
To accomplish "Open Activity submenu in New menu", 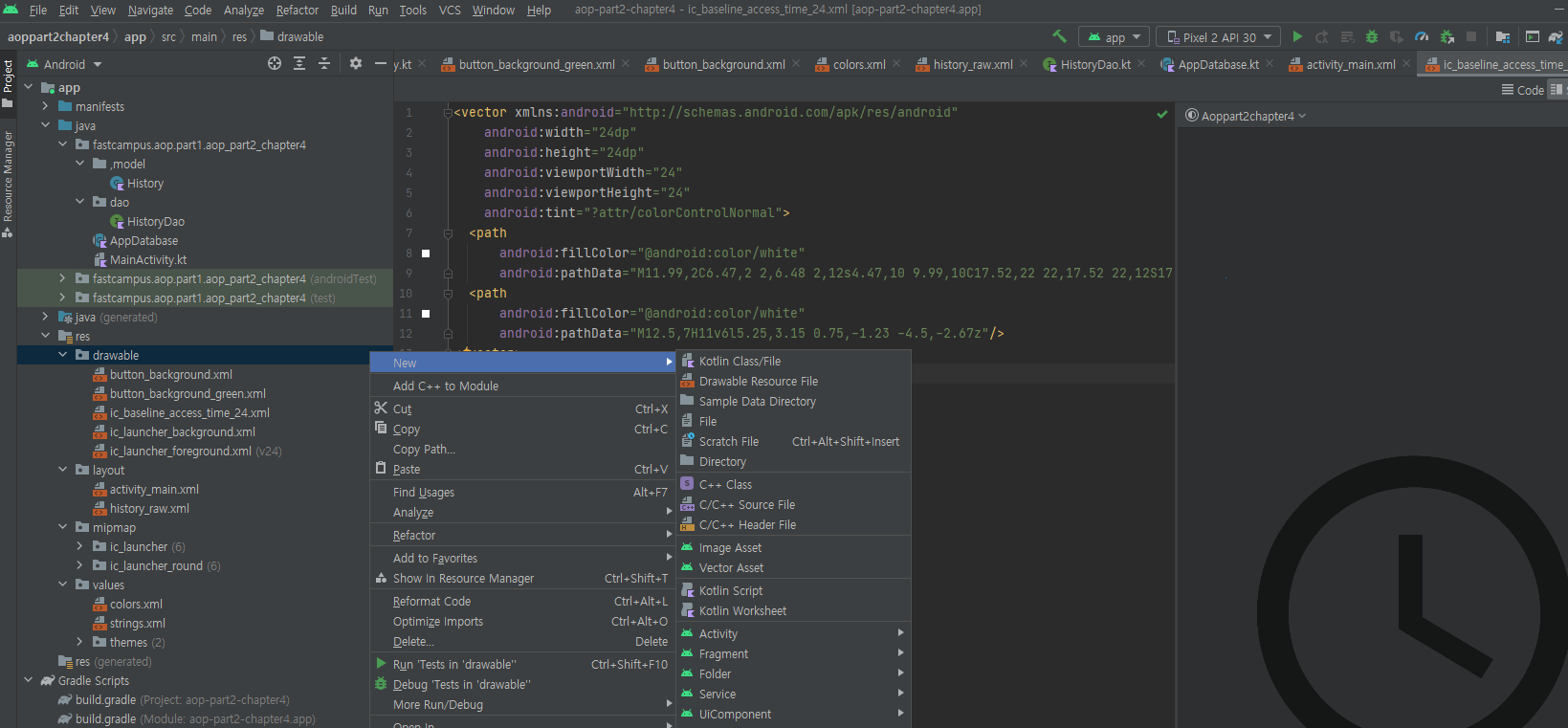I will coord(793,633).
